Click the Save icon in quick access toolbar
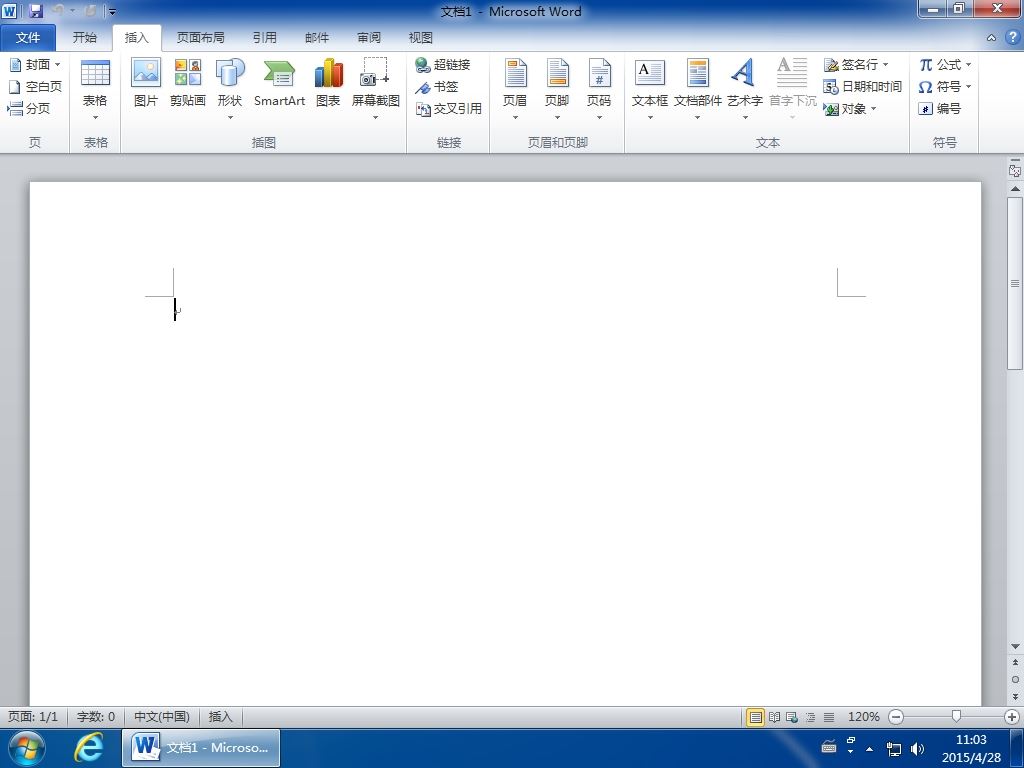Viewport: 1024px width, 768px height. pyautogui.click(x=35, y=10)
